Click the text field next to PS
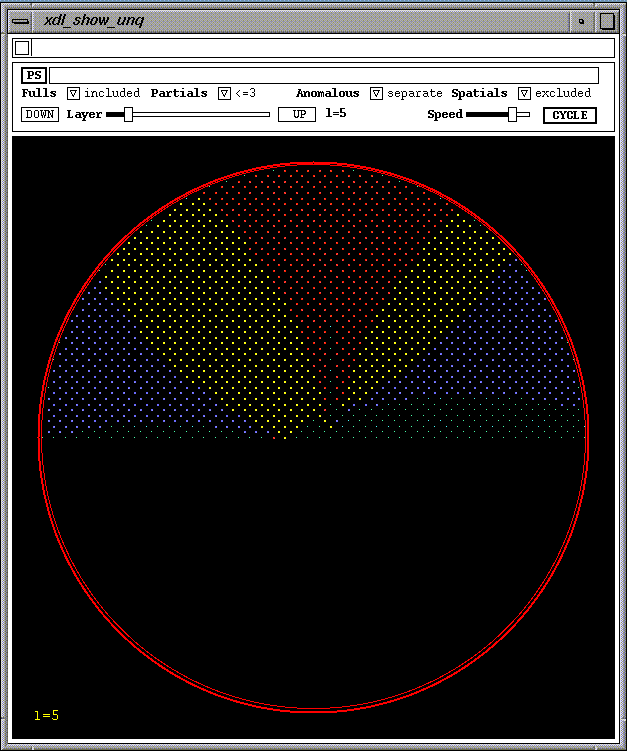Image resolution: width=627 pixels, height=751 pixels. (323, 75)
